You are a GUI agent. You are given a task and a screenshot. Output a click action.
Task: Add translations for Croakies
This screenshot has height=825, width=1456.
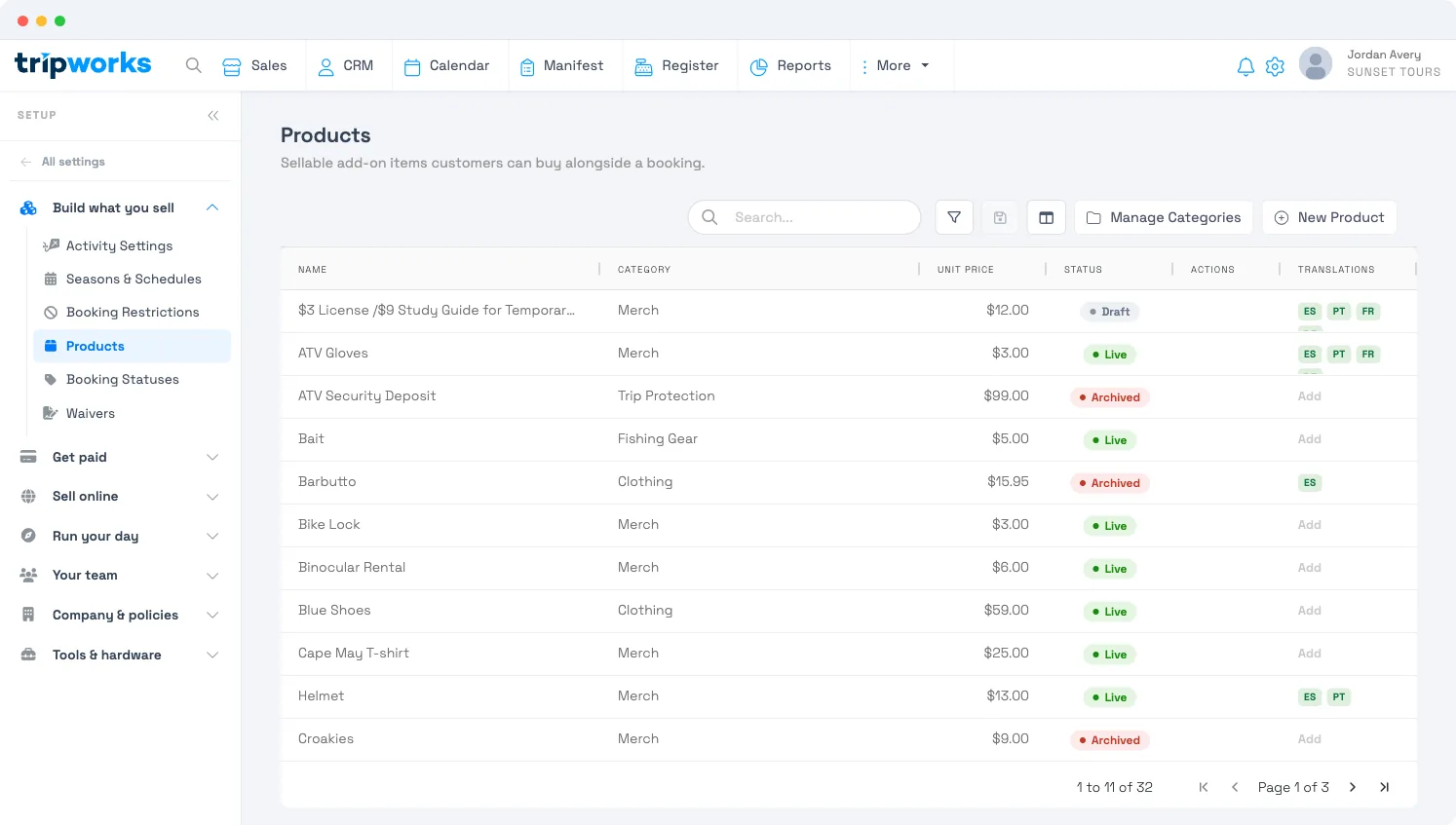[x=1310, y=739]
